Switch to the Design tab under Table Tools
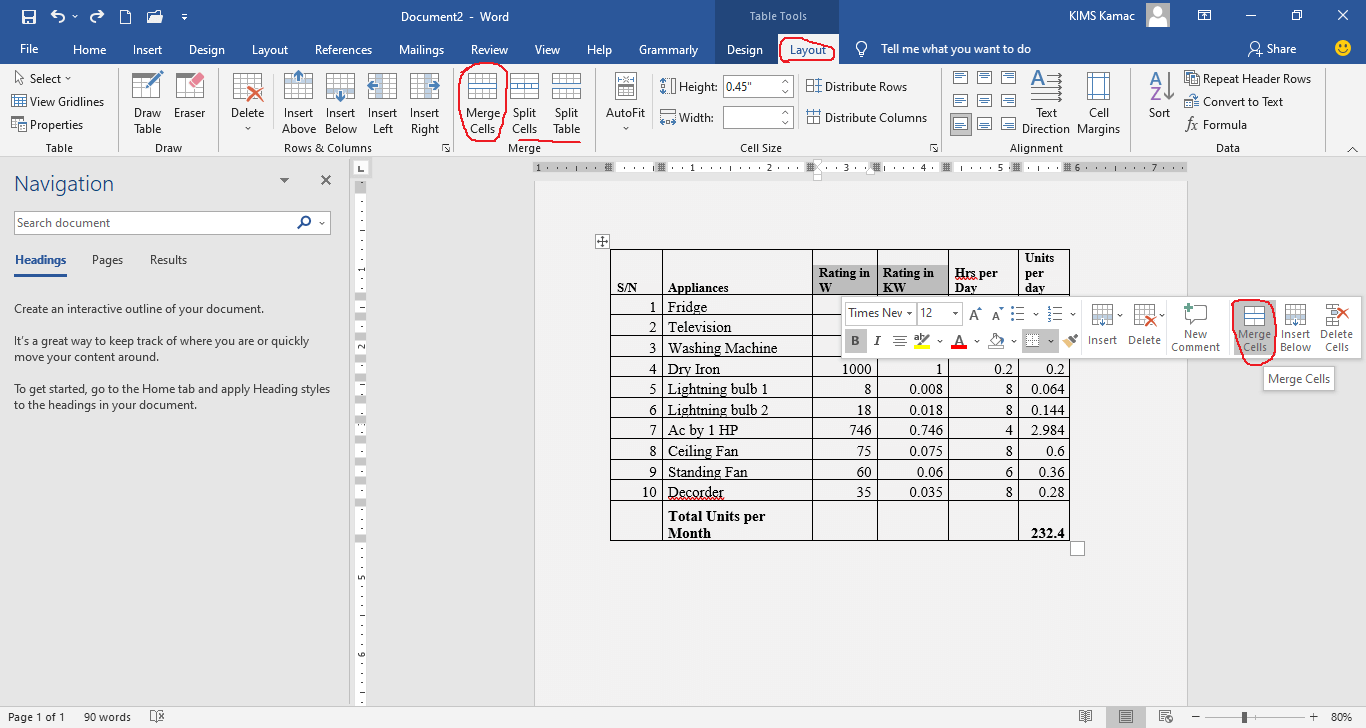1366x728 pixels. [x=745, y=48]
